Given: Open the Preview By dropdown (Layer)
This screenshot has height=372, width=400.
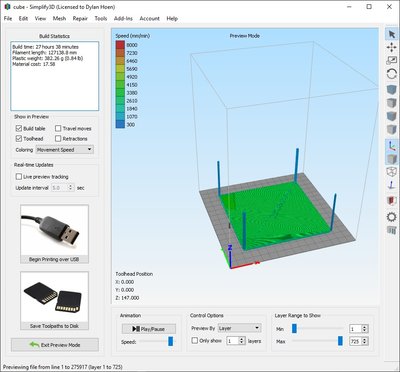Looking at the screenshot, I should point(239,328).
